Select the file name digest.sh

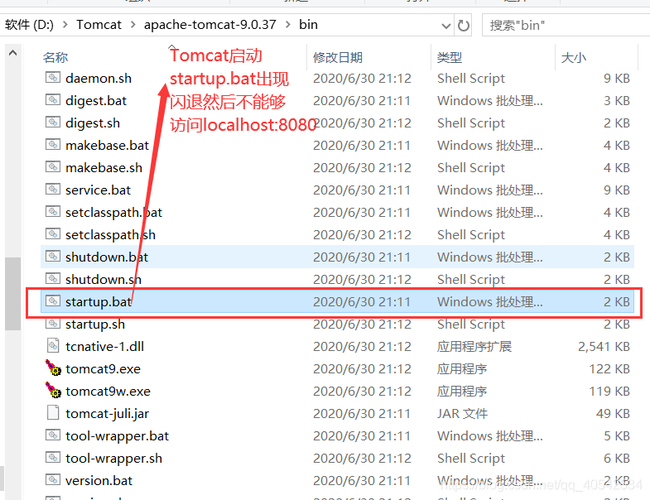[x=92, y=123]
